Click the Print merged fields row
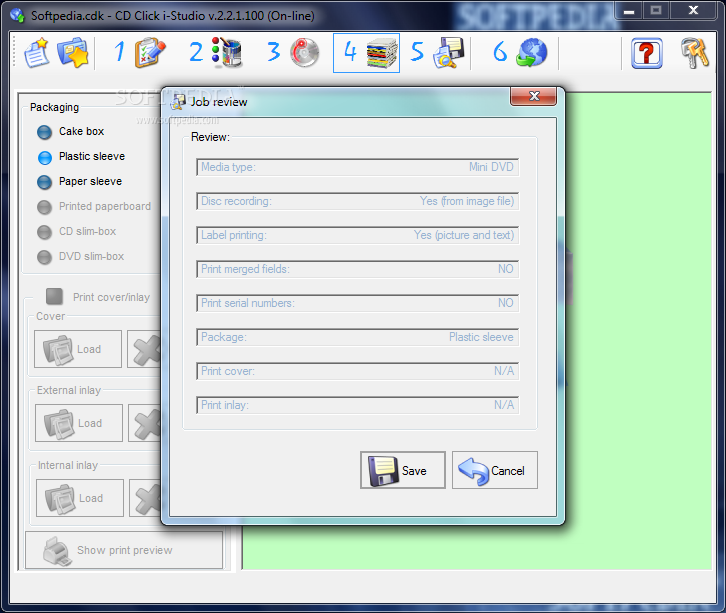The width and height of the screenshot is (726, 613). 357,269
